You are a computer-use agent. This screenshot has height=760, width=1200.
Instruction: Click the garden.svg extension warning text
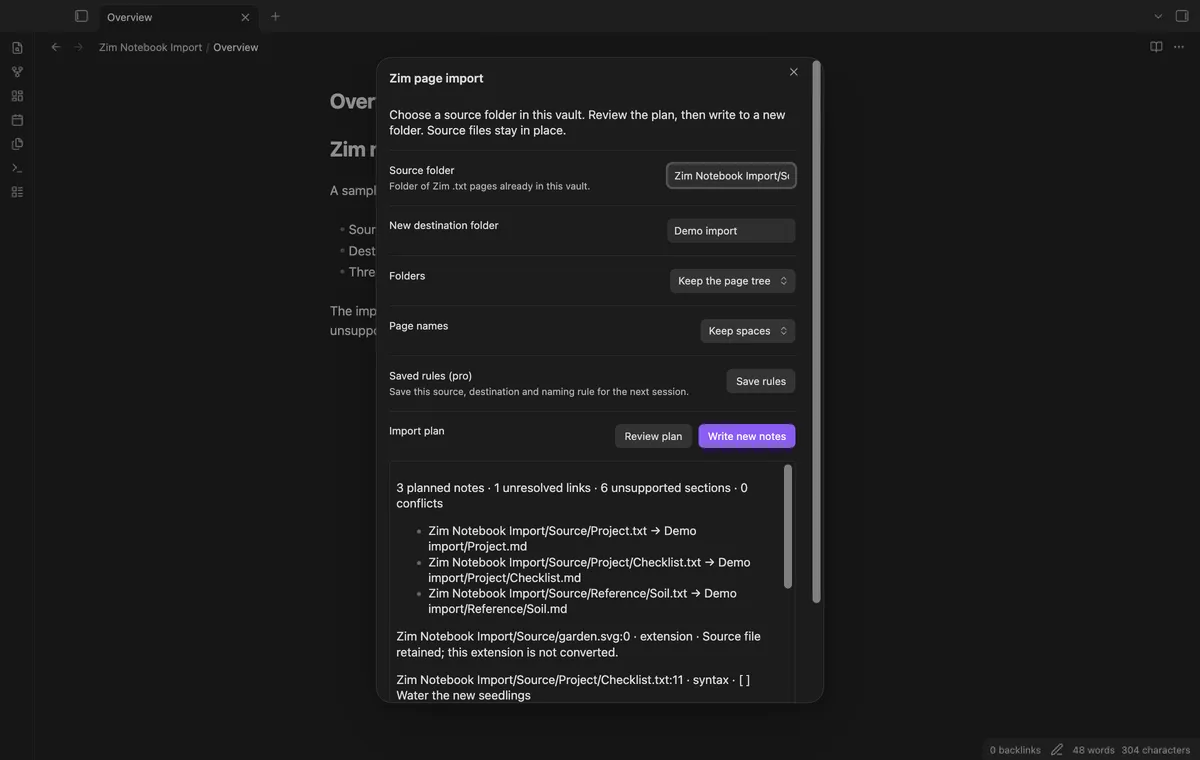tap(578, 644)
